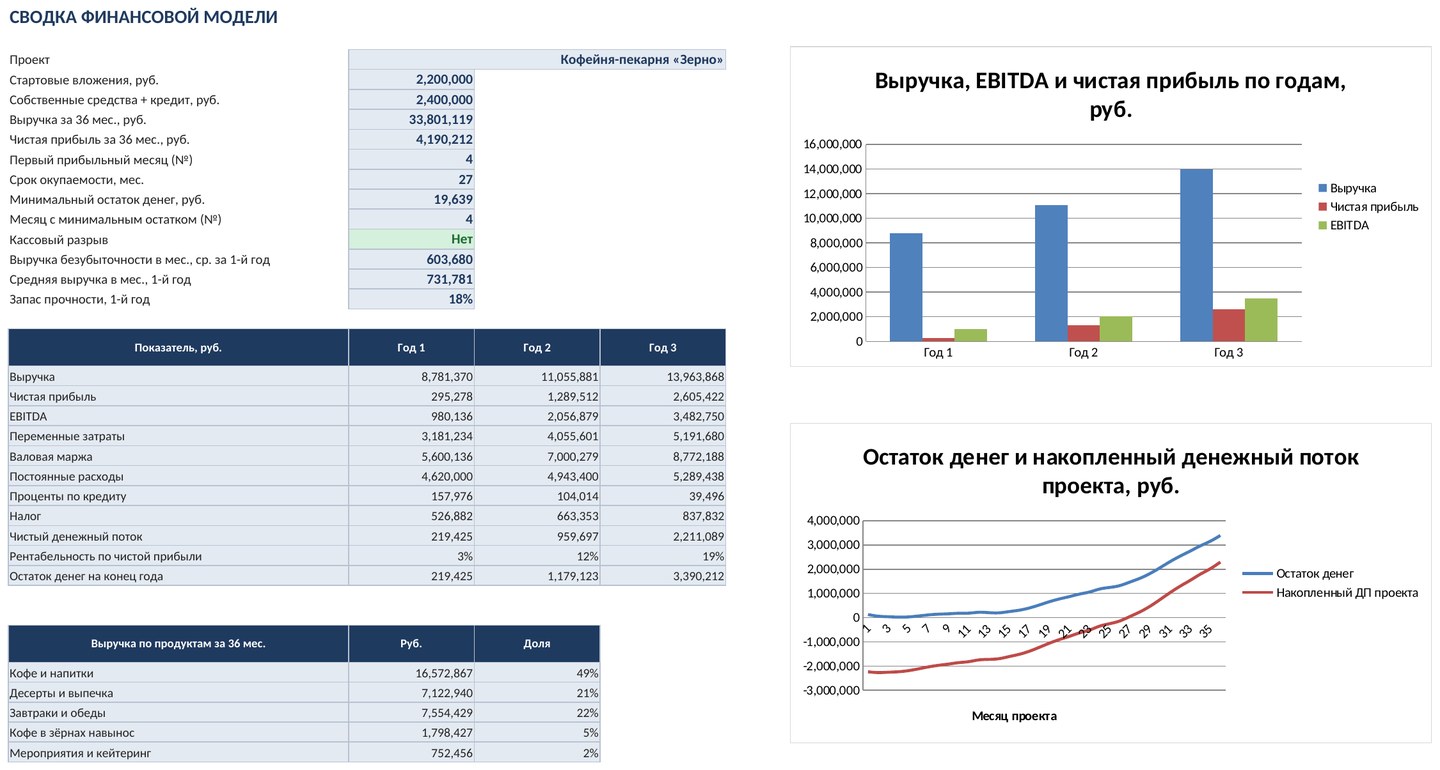Screen dimensions: 1440x770
Task: Click Year 2 net profit cell 1,289,512
Action: tap(537, 397)
